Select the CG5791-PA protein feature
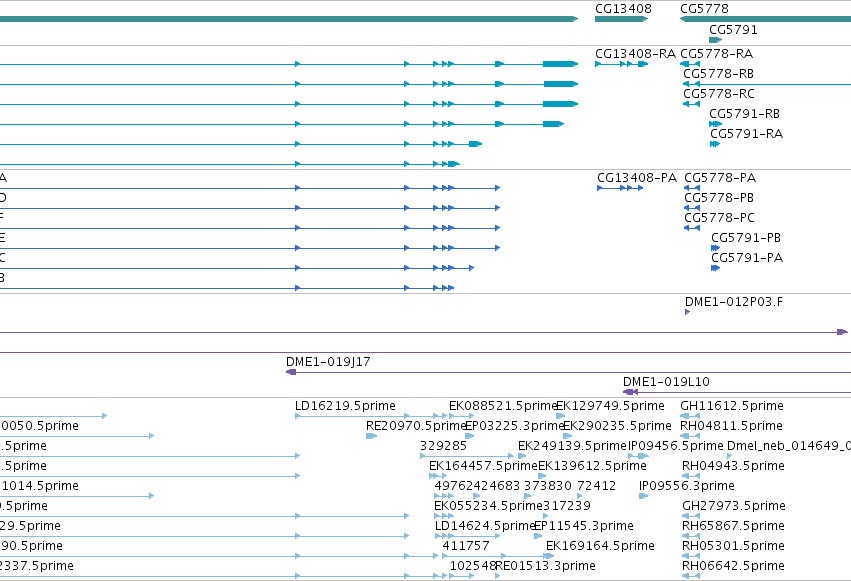 pos(715,269)
